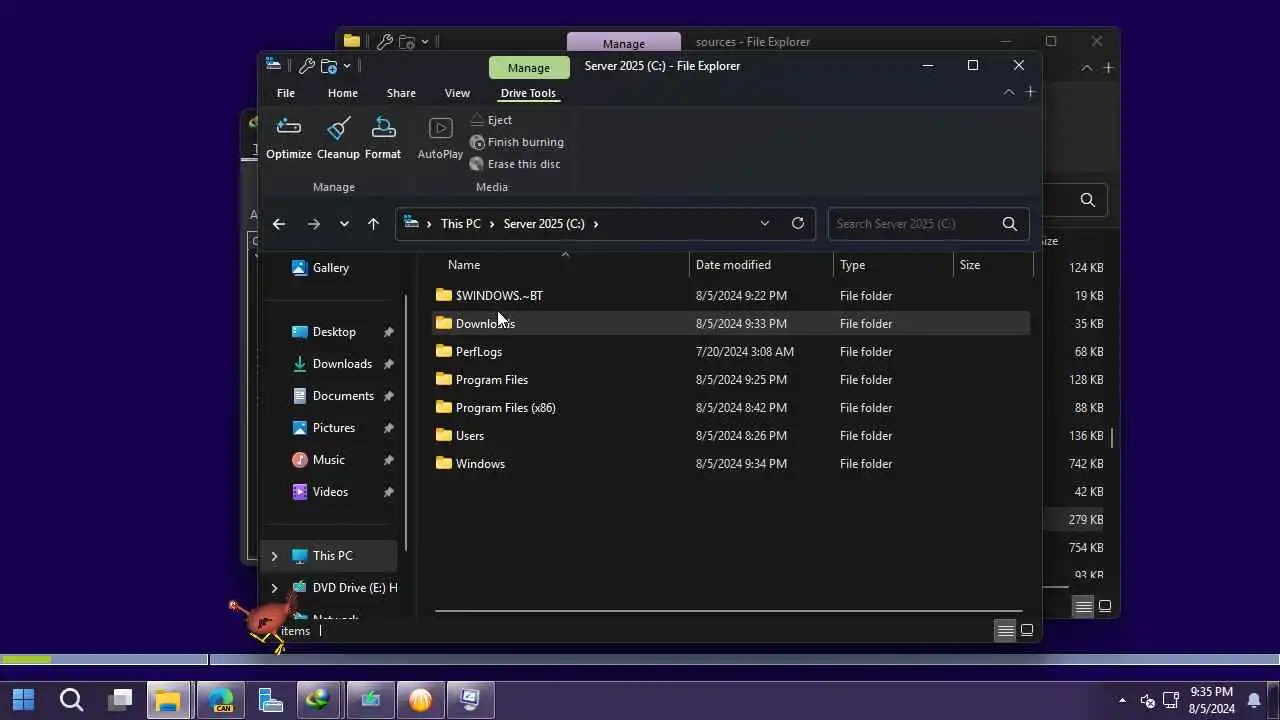Select the Format drive tool

point(383,138)
